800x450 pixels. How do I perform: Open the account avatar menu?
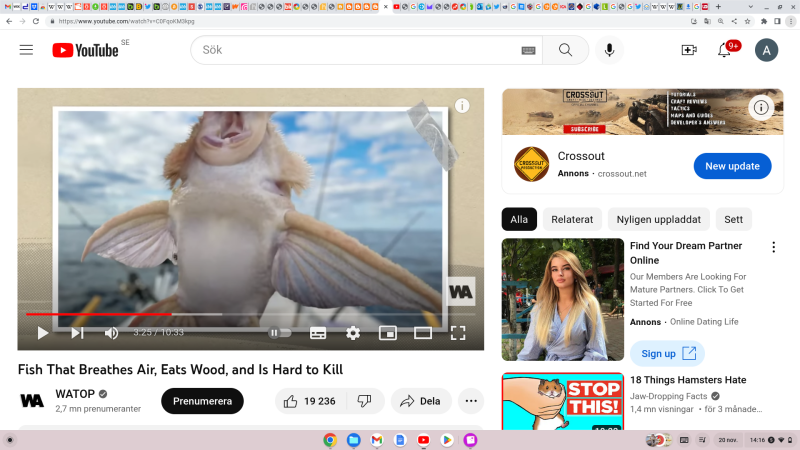766,50
